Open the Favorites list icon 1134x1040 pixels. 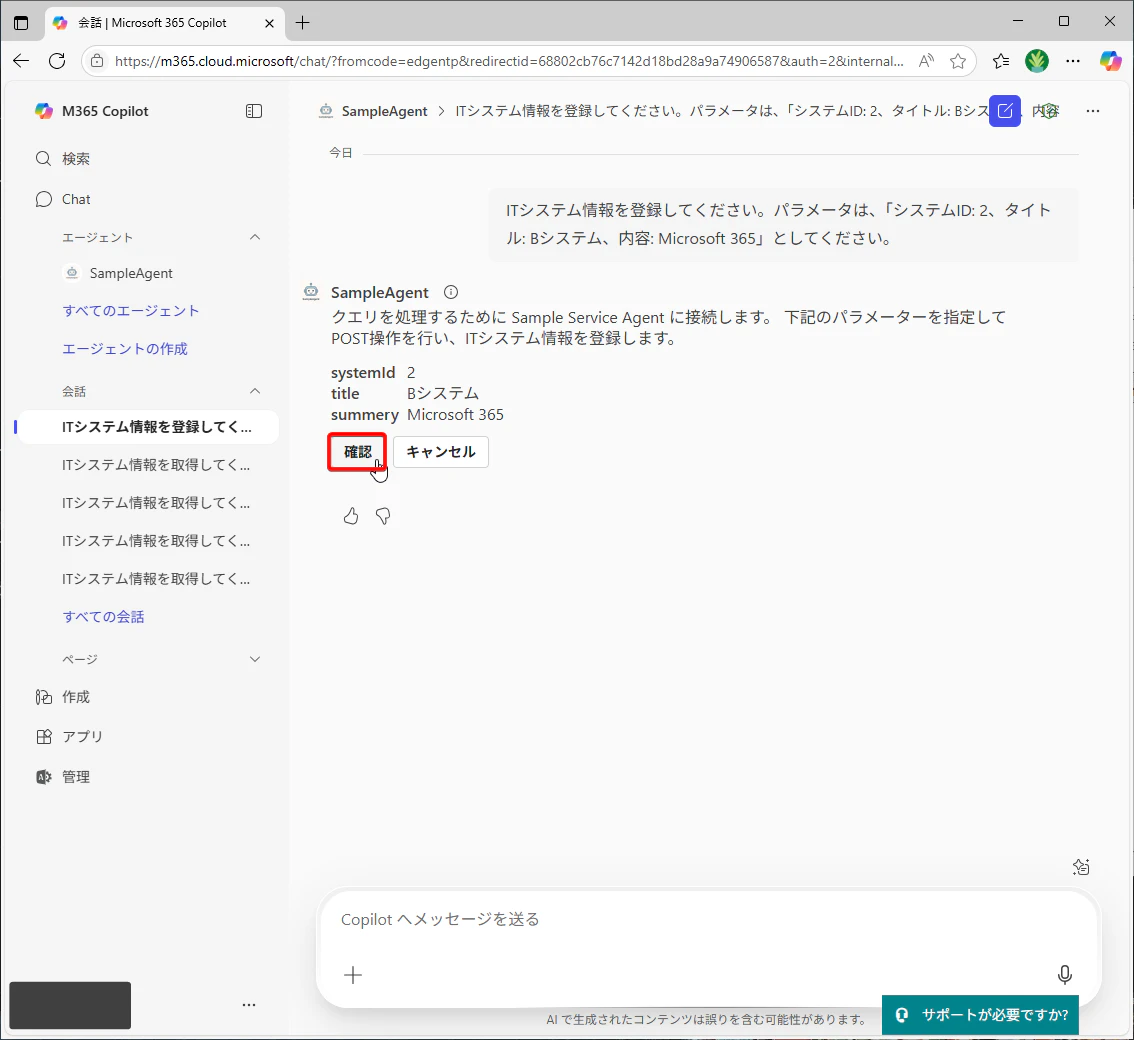[x=1001, y=61]
